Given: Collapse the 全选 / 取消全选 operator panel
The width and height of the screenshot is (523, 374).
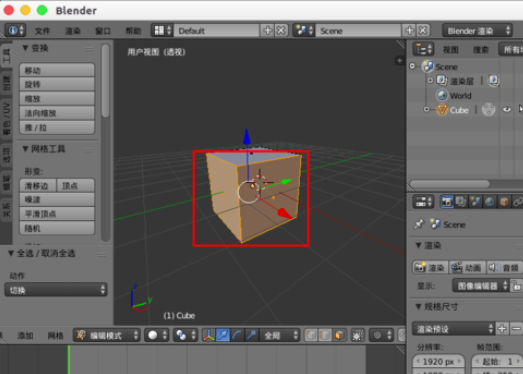Looking at the screenshot, I should 11,254.
